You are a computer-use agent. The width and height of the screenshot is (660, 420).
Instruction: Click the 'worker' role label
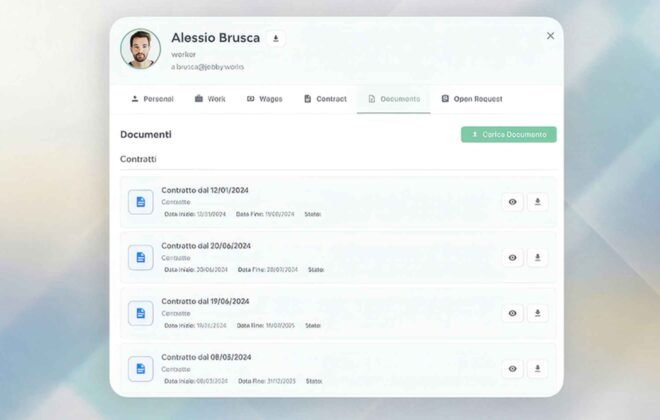tap(183, 54)
